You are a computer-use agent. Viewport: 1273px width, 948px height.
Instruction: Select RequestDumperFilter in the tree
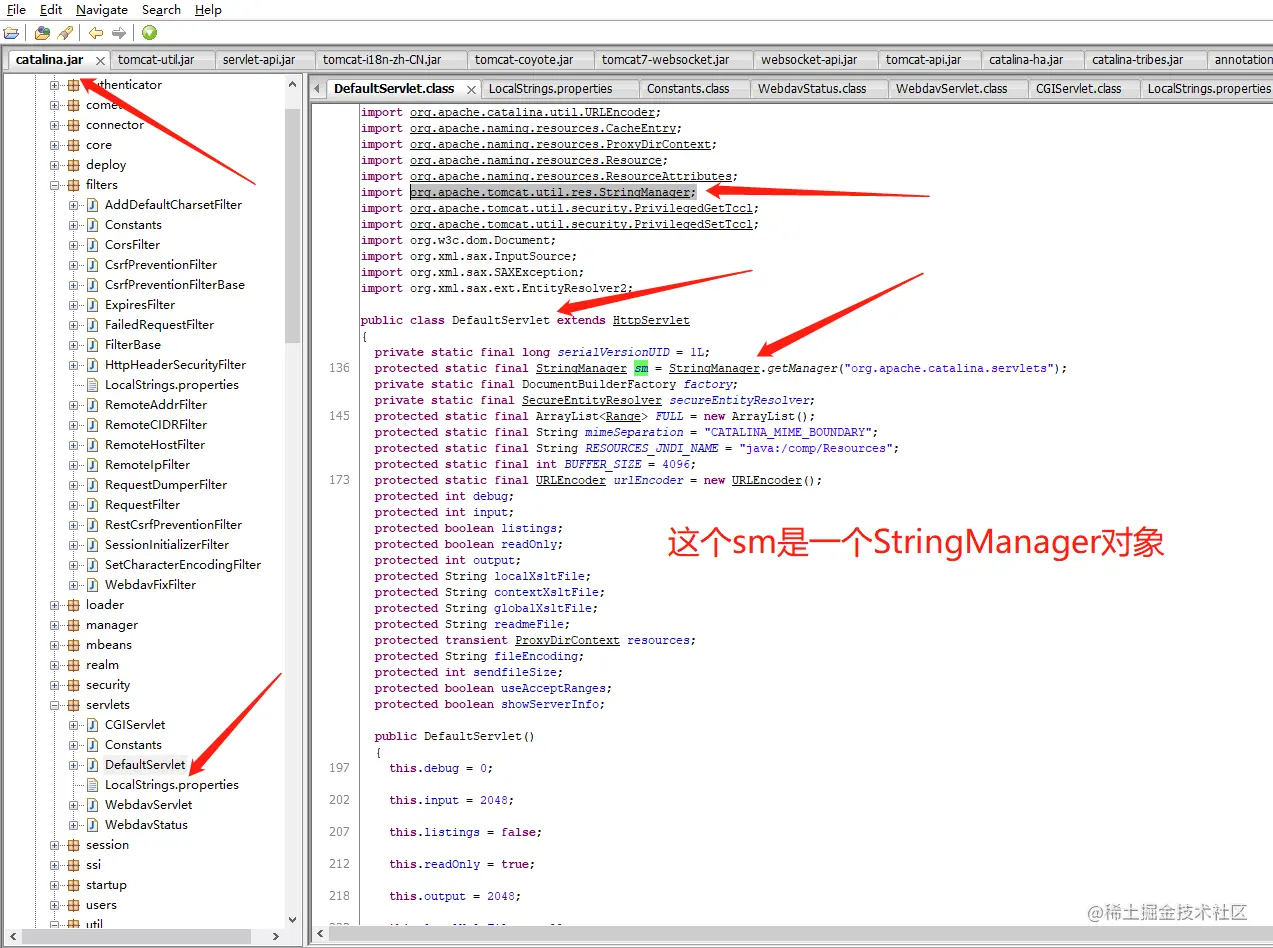point(166,485)
